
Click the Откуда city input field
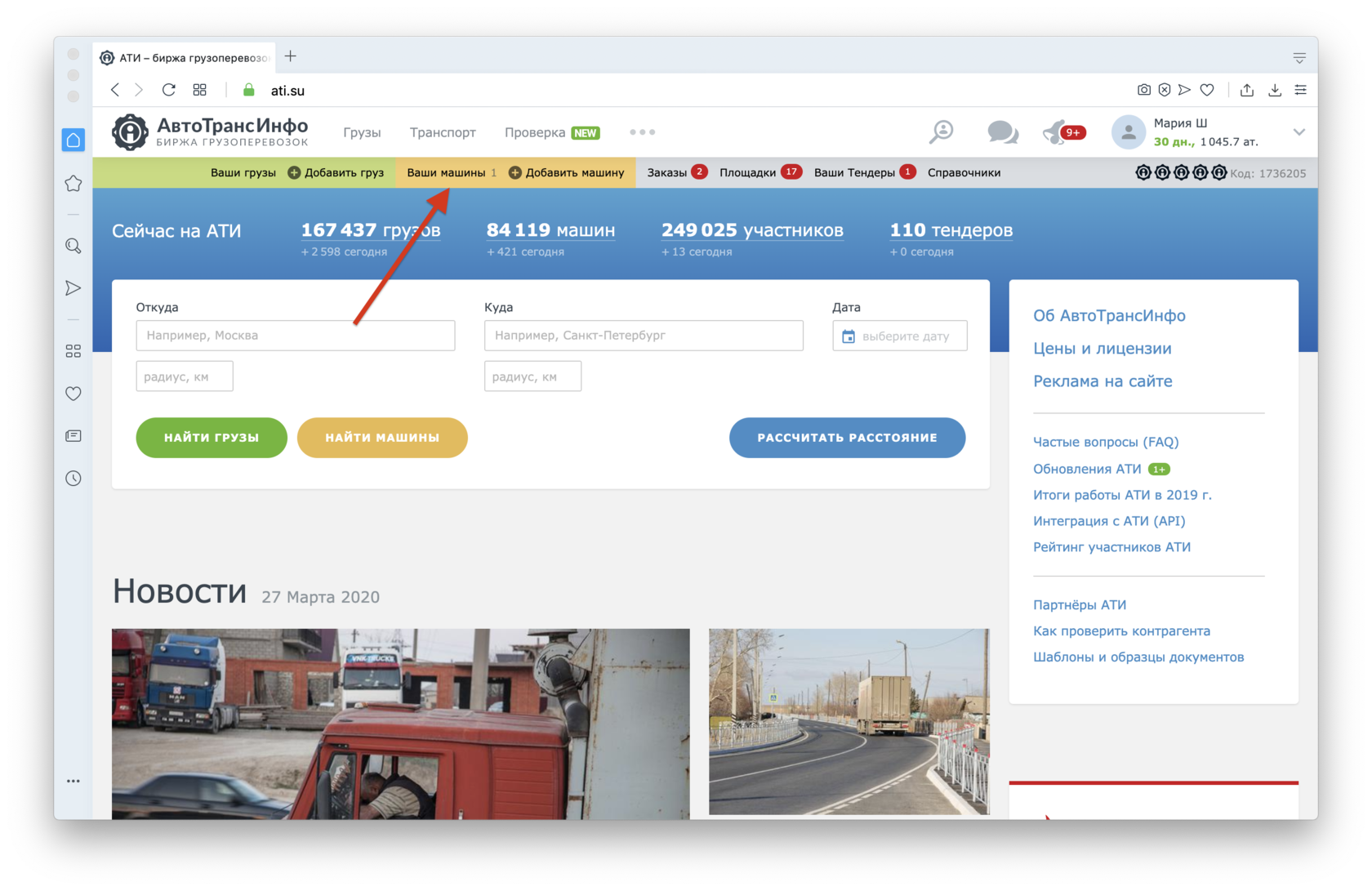point(295,336)
